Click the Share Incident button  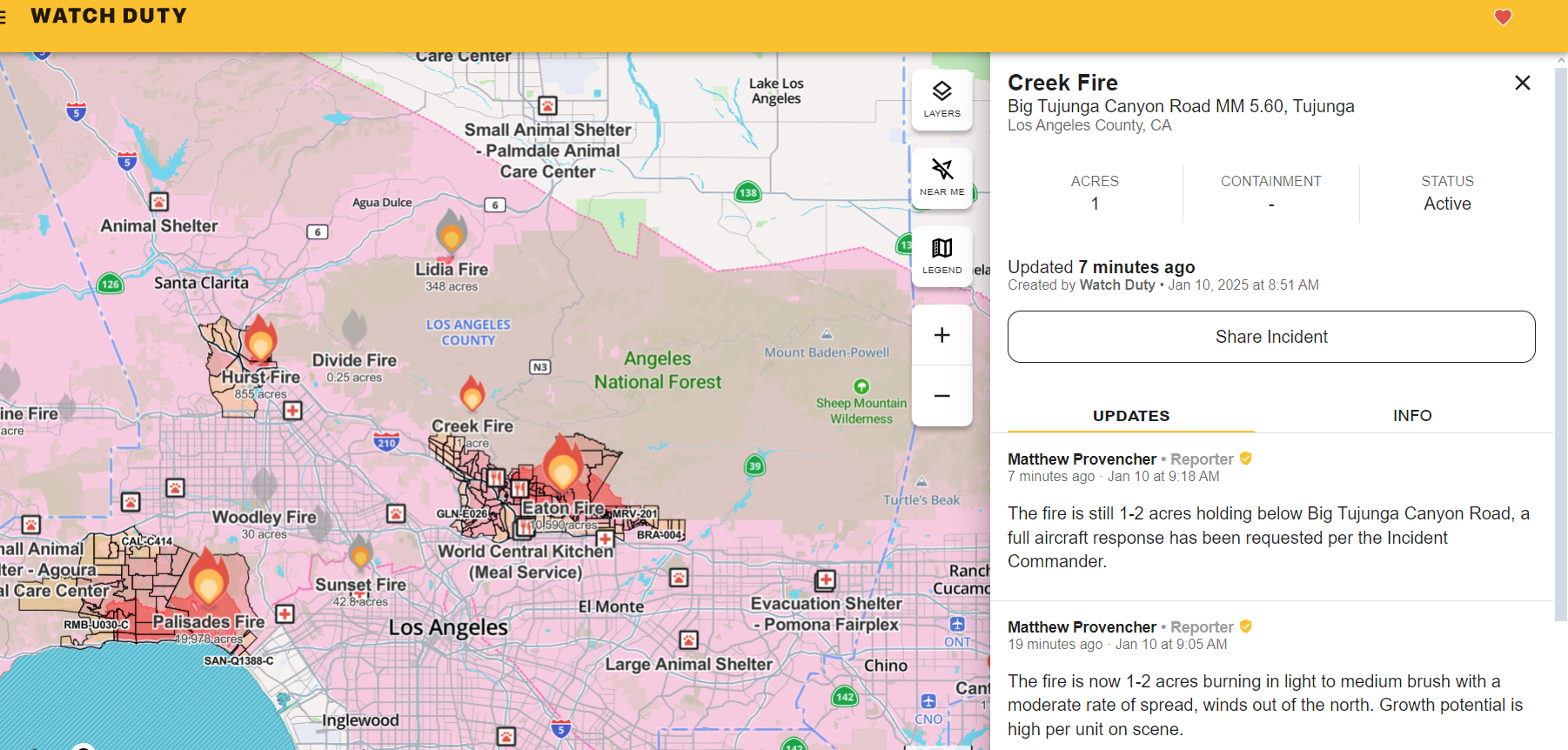[x=1271, y=337]
